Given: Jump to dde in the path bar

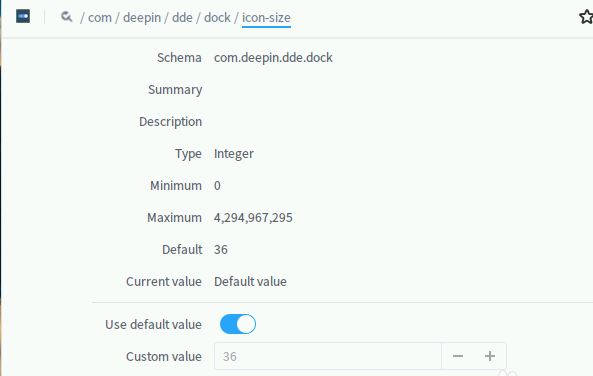Looking at the screenshot, I should pos(182,17).
